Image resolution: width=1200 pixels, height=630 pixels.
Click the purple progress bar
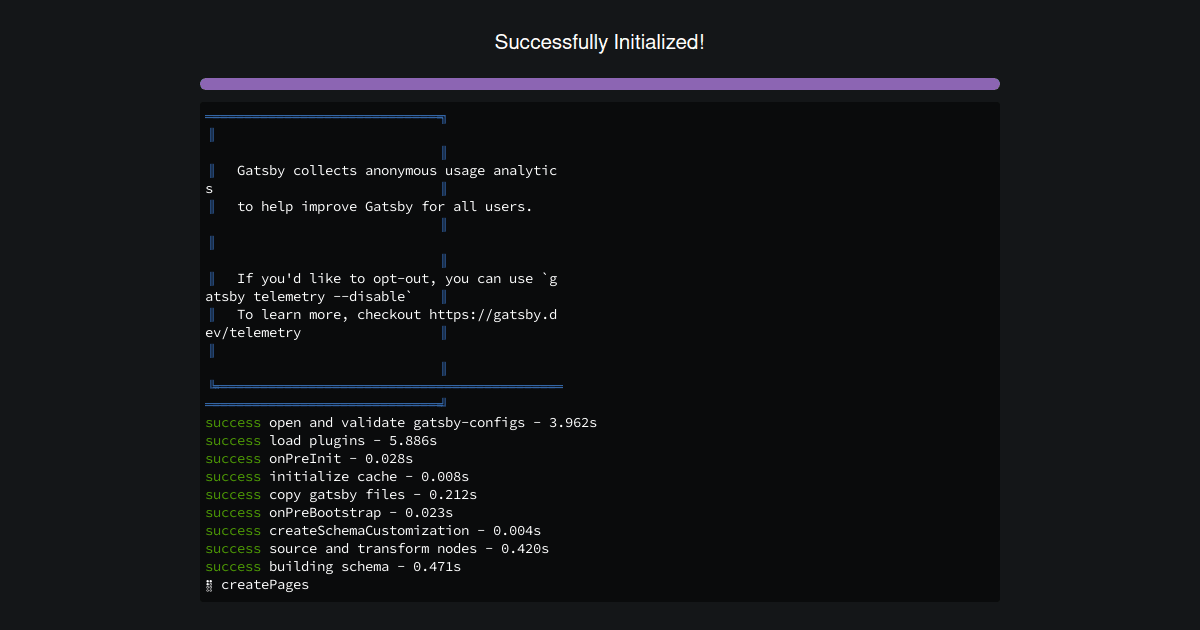point(599,84)
